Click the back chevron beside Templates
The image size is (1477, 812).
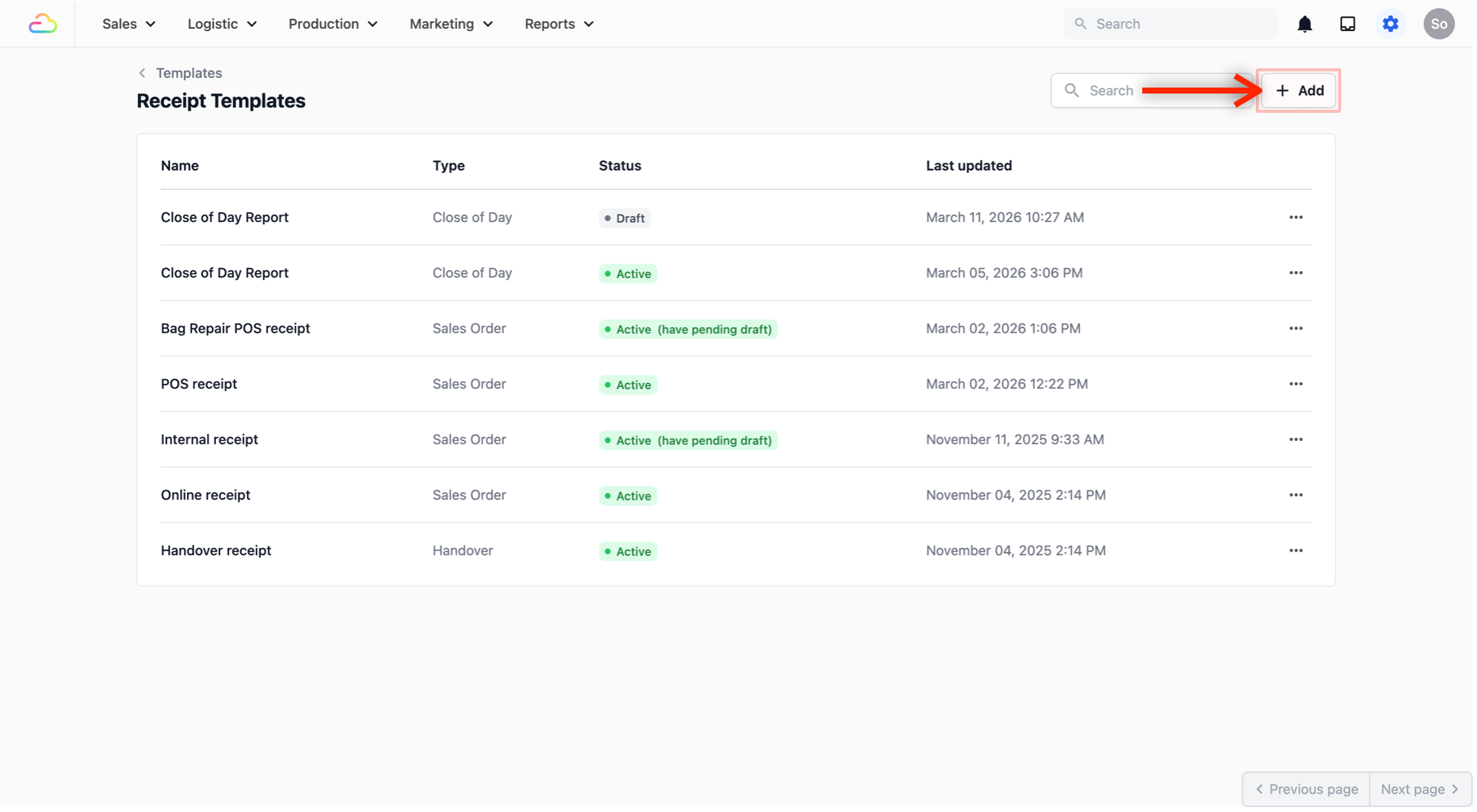142,73
